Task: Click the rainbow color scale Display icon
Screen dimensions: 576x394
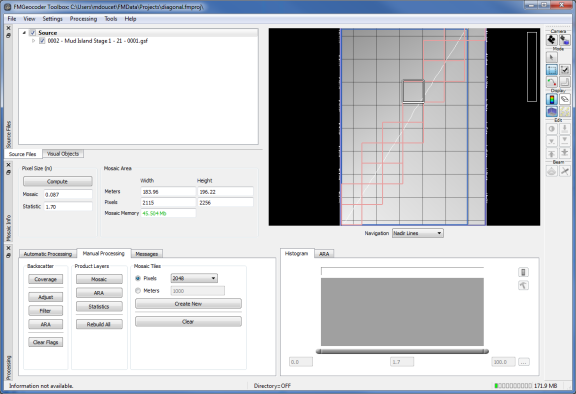Action: pyautogui.click(x=551, y=99)
